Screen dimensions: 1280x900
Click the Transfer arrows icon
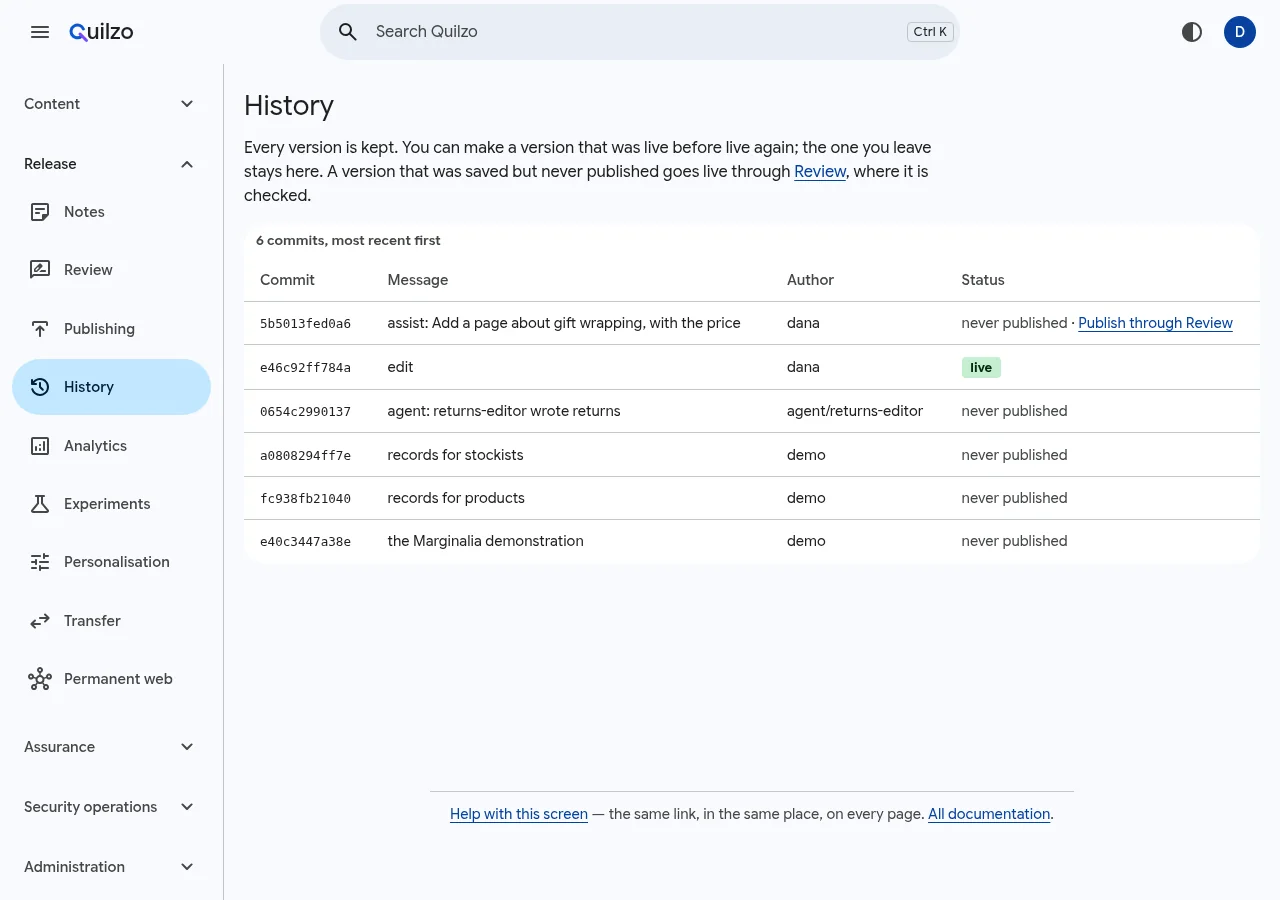[40, 621]
